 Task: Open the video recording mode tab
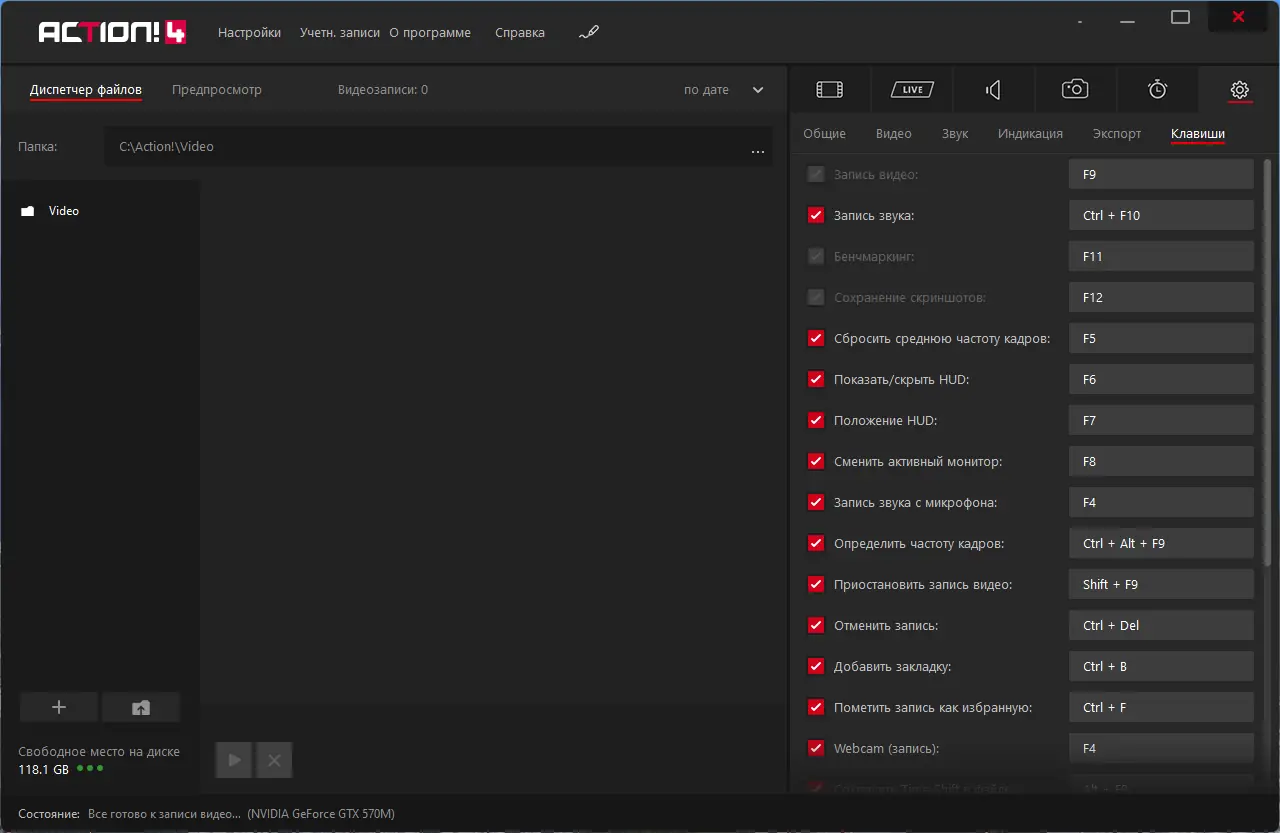[x=829, y=90]
